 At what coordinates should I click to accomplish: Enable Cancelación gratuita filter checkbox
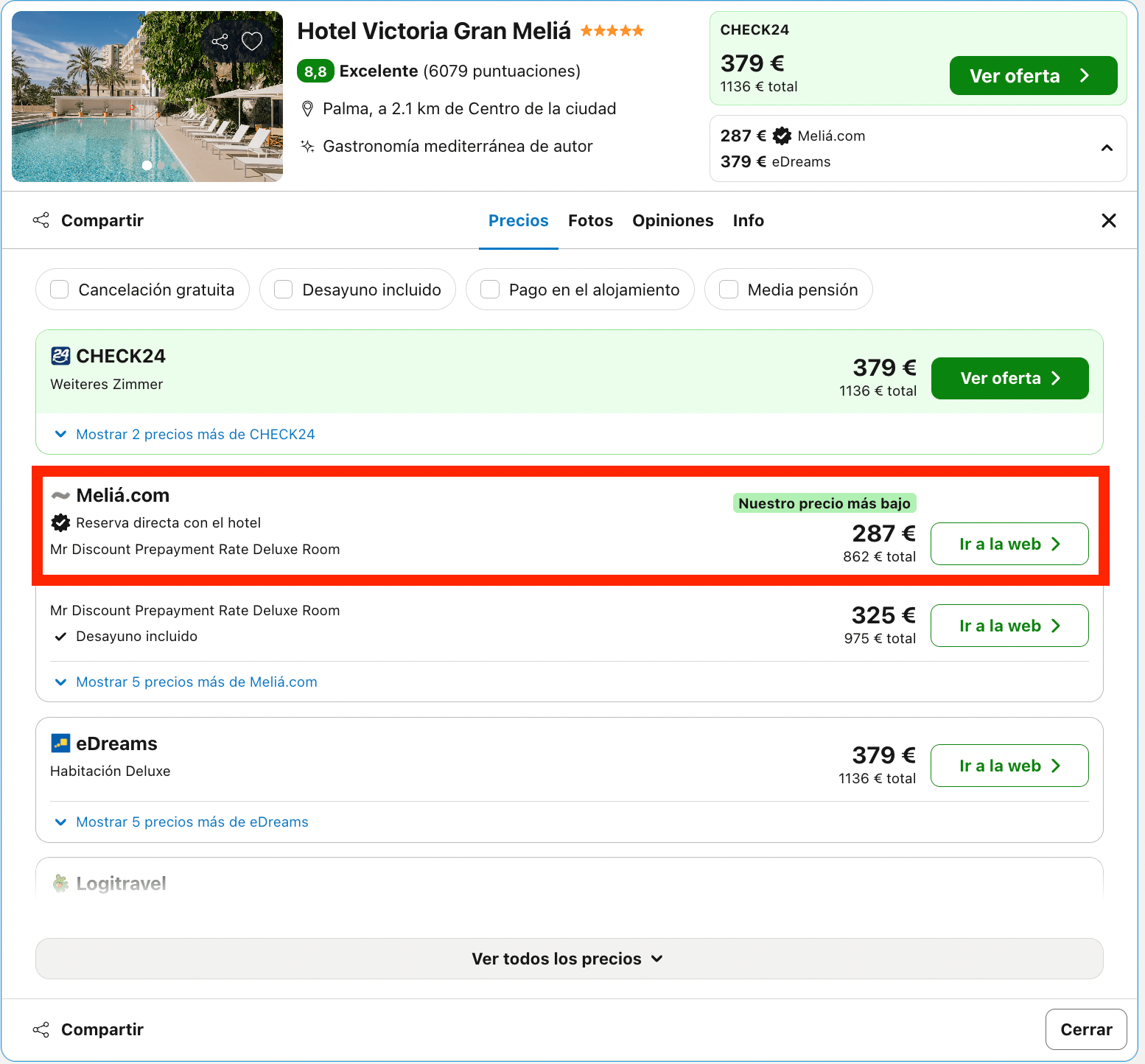point(60,290)
